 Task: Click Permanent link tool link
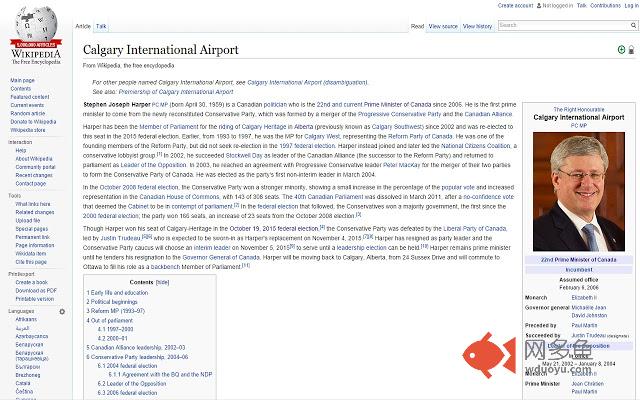(x=32, y=237)
